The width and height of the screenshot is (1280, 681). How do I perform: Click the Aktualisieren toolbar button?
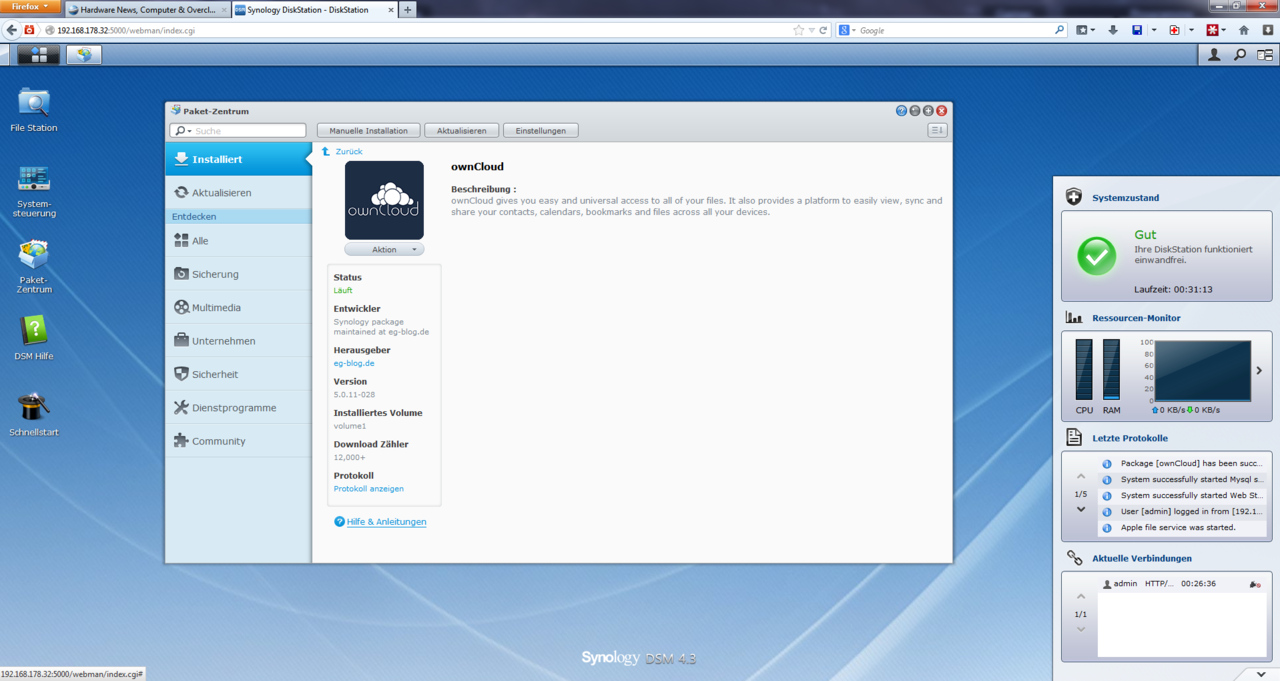pos(461,131)
